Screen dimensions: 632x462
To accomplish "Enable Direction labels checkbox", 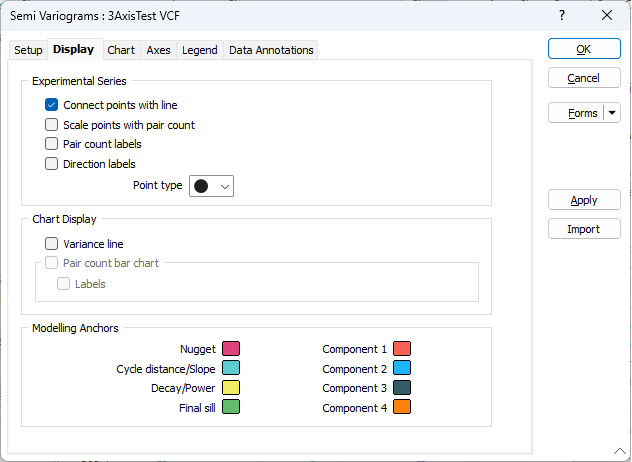I will [52, 164].
